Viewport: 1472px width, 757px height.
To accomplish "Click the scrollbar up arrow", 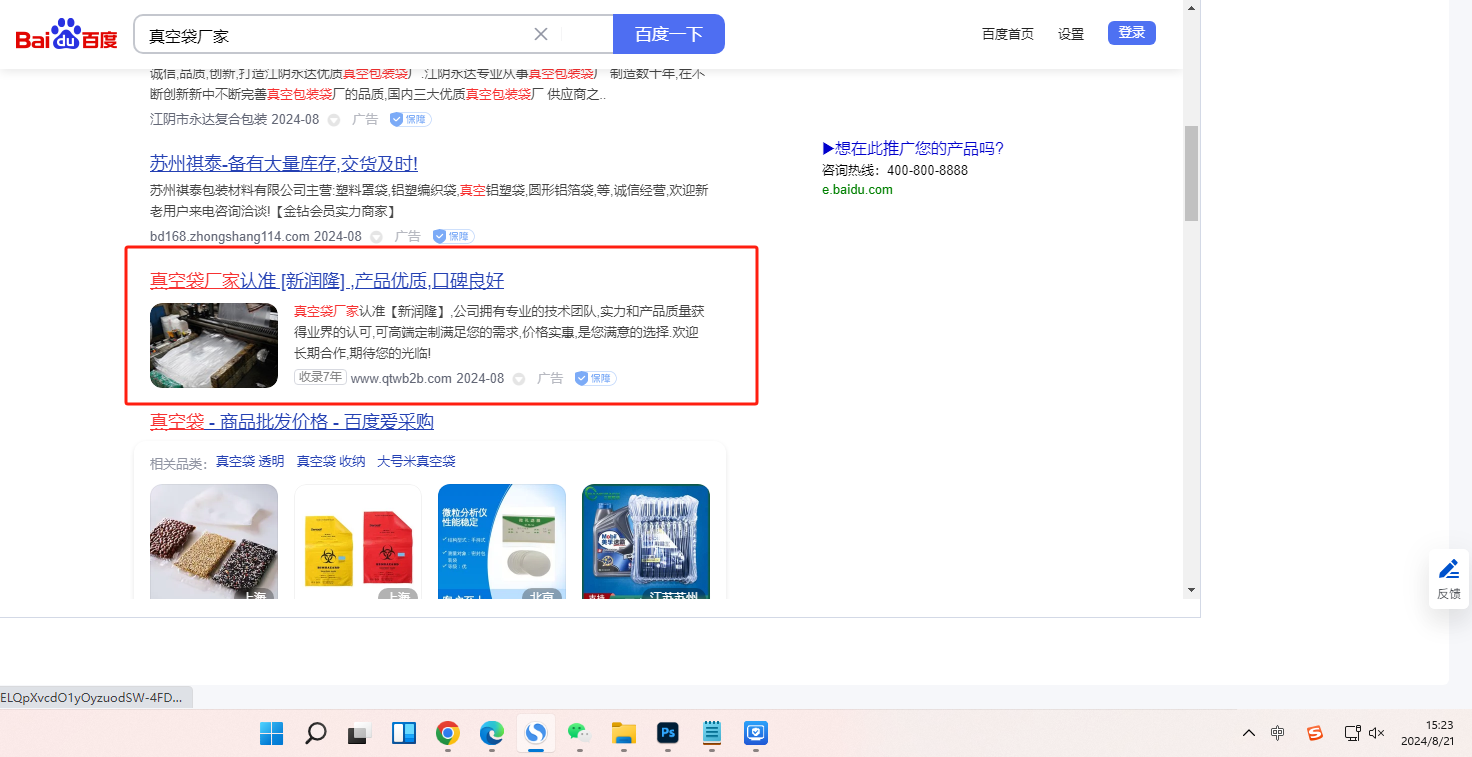I will coord(1191,8).
